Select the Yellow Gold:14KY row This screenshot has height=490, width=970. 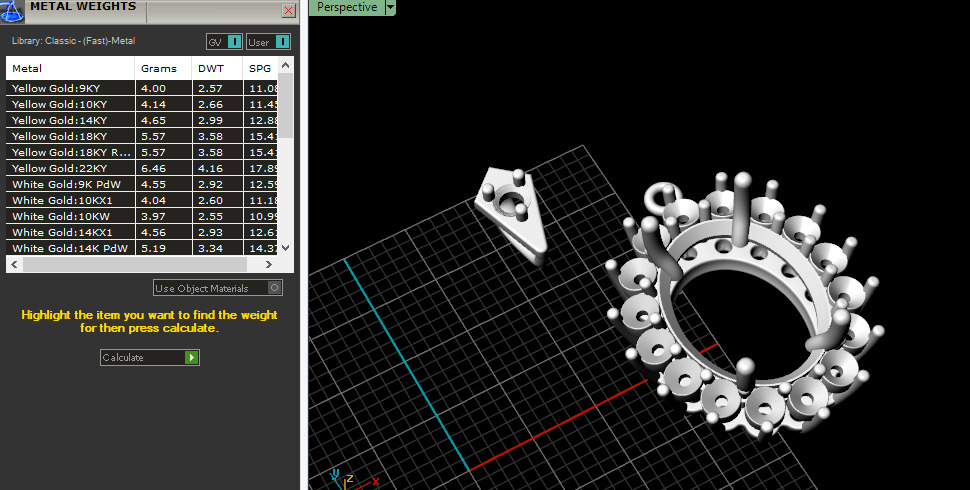(142, 120)
